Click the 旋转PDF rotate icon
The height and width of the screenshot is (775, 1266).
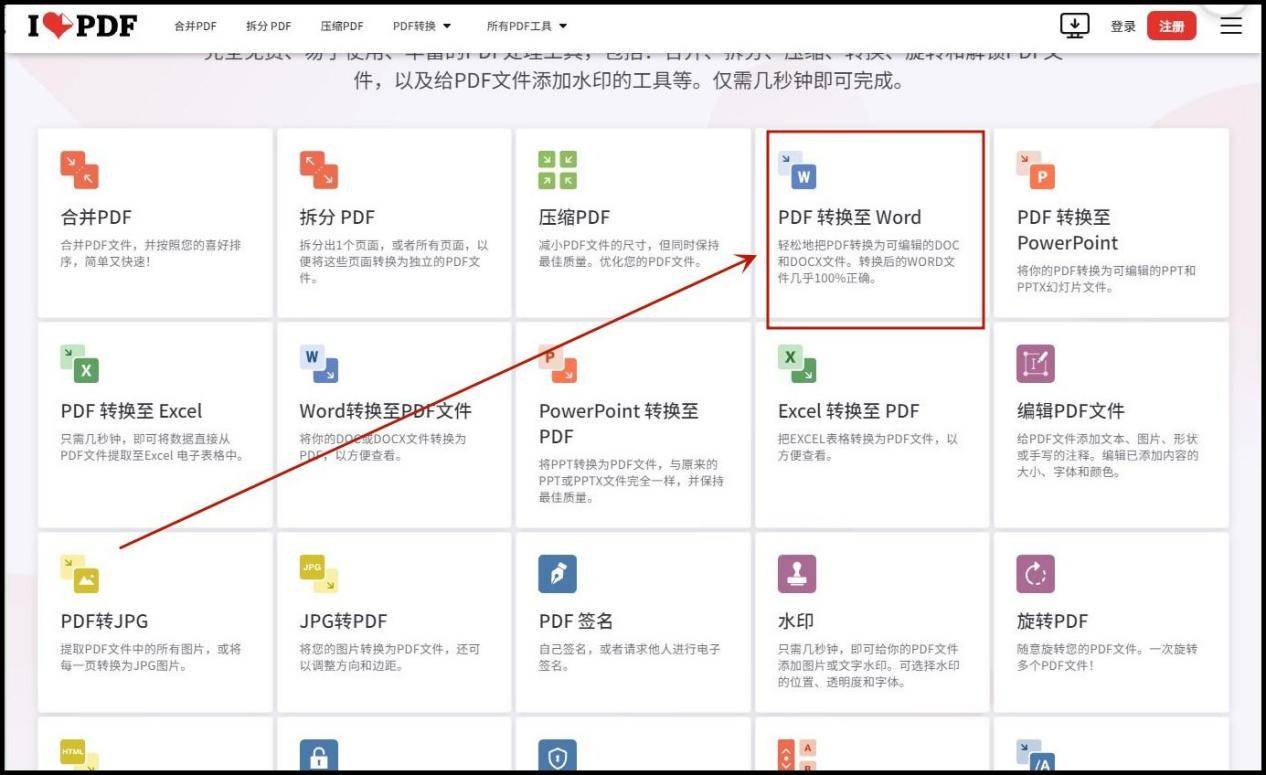pyautogui.click(x=1036, y=573)
